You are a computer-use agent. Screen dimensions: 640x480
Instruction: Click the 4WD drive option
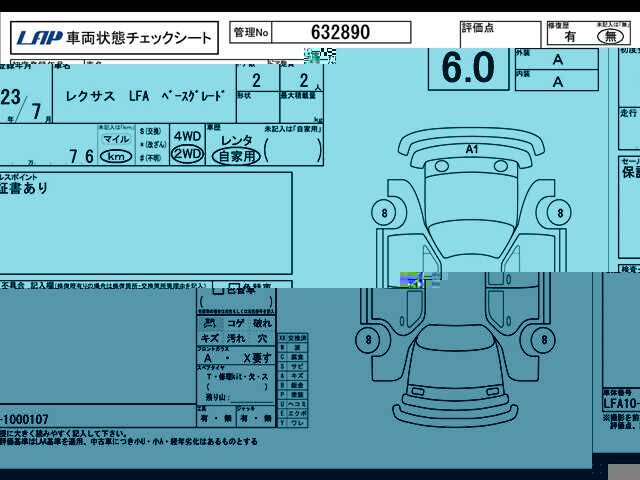tap(187, 136)
